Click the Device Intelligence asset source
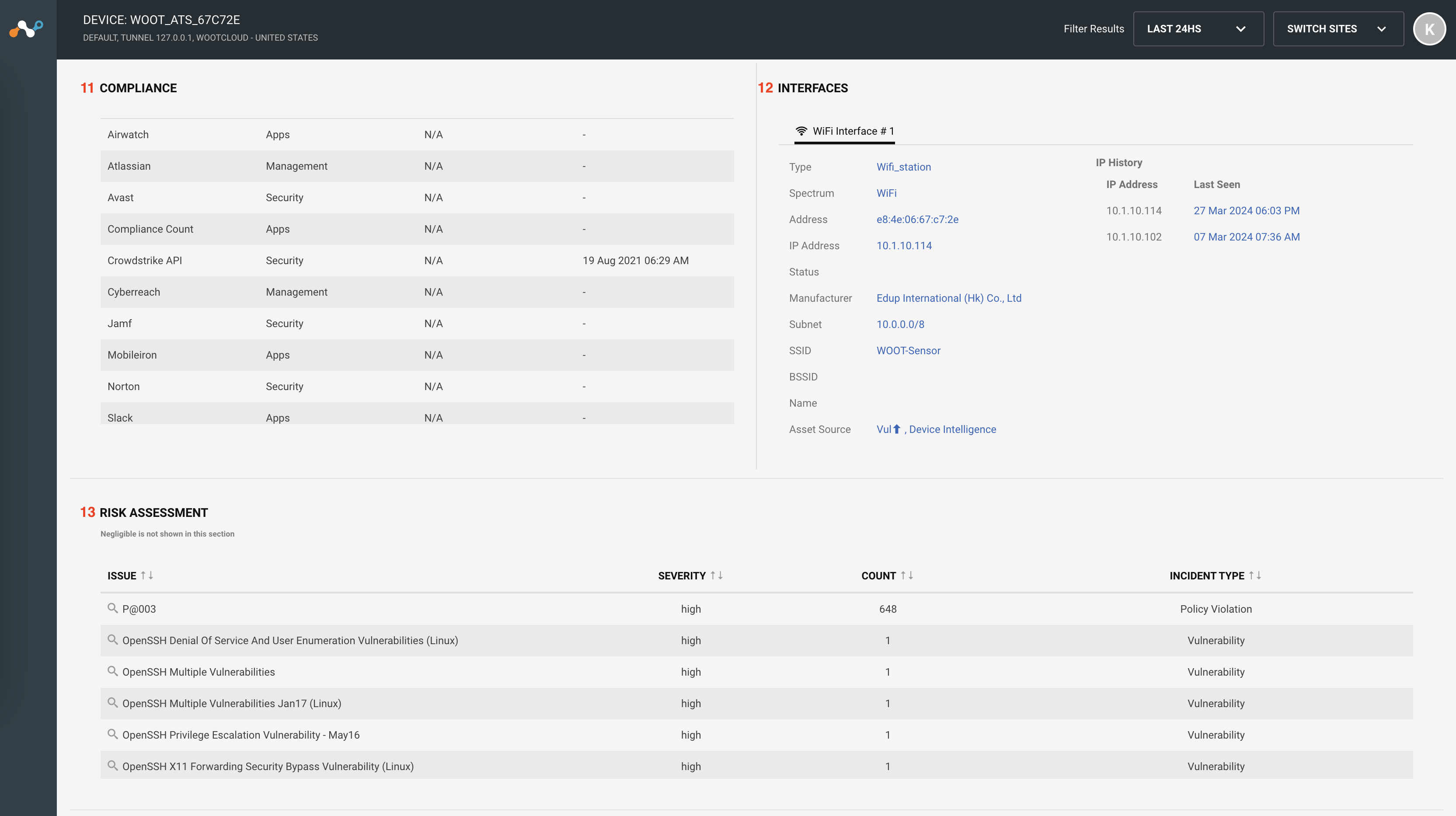The height and width of the screenshot is (816, 1456). pos(952,429)
